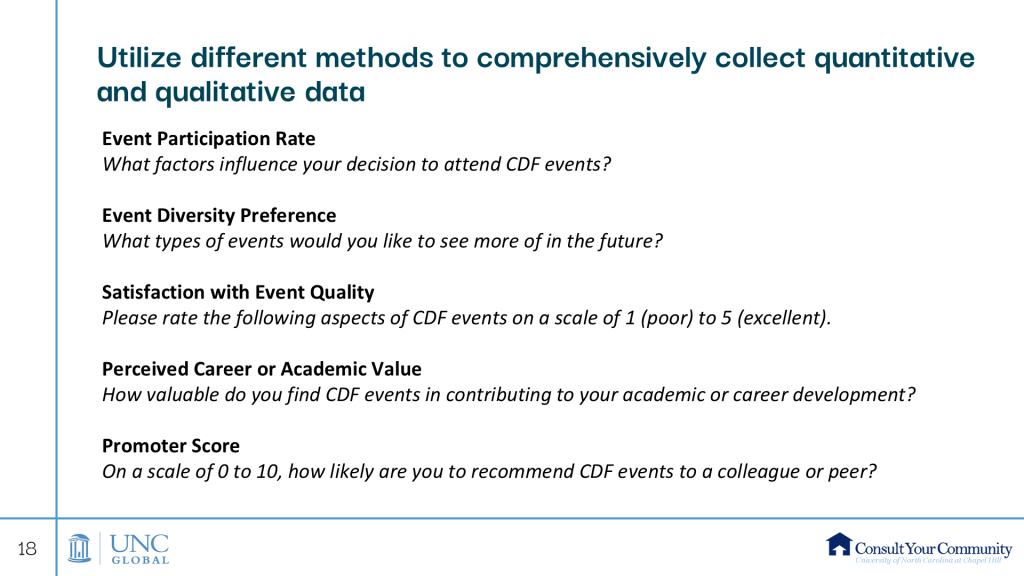Click the question about factors influencing attendance

(x=356, y=163)
